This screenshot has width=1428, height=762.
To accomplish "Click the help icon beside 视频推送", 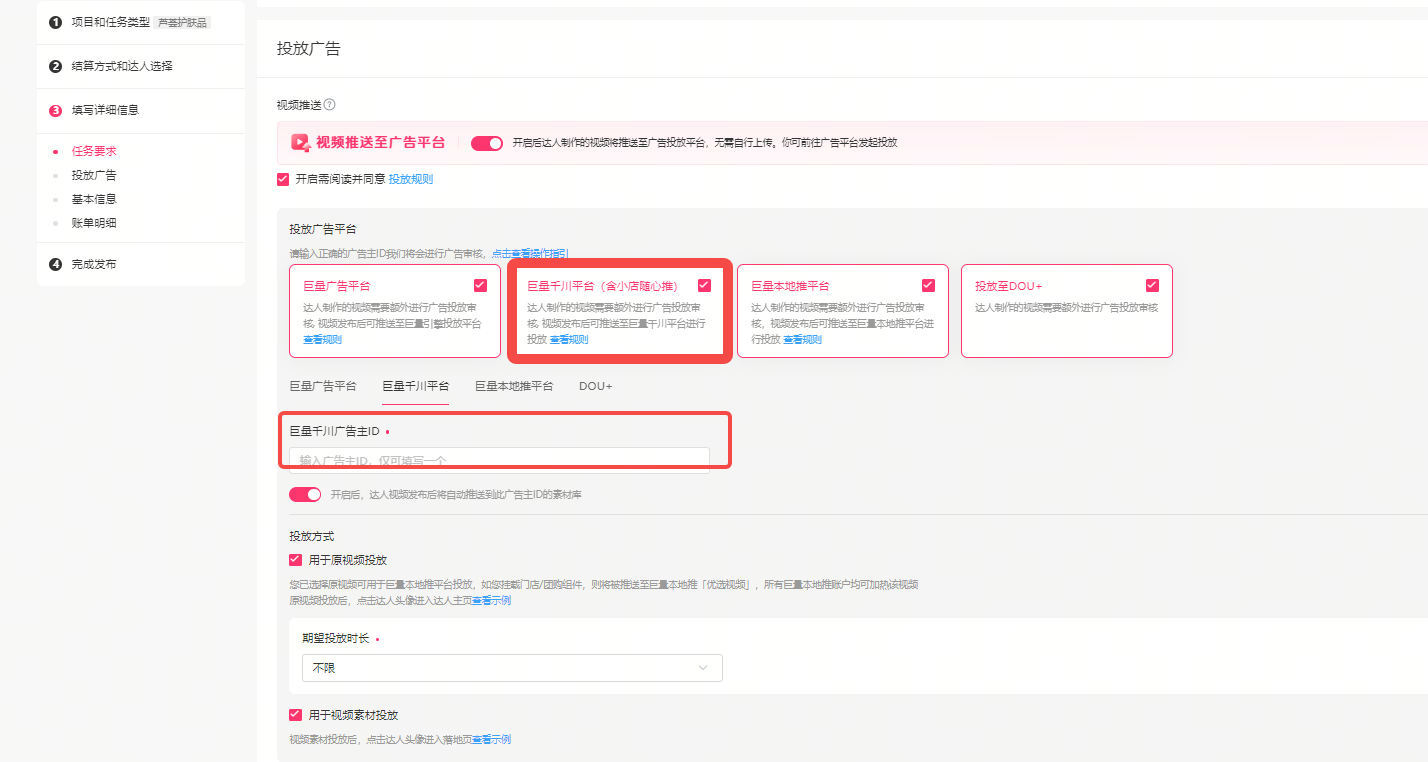I will click(330, 105).
